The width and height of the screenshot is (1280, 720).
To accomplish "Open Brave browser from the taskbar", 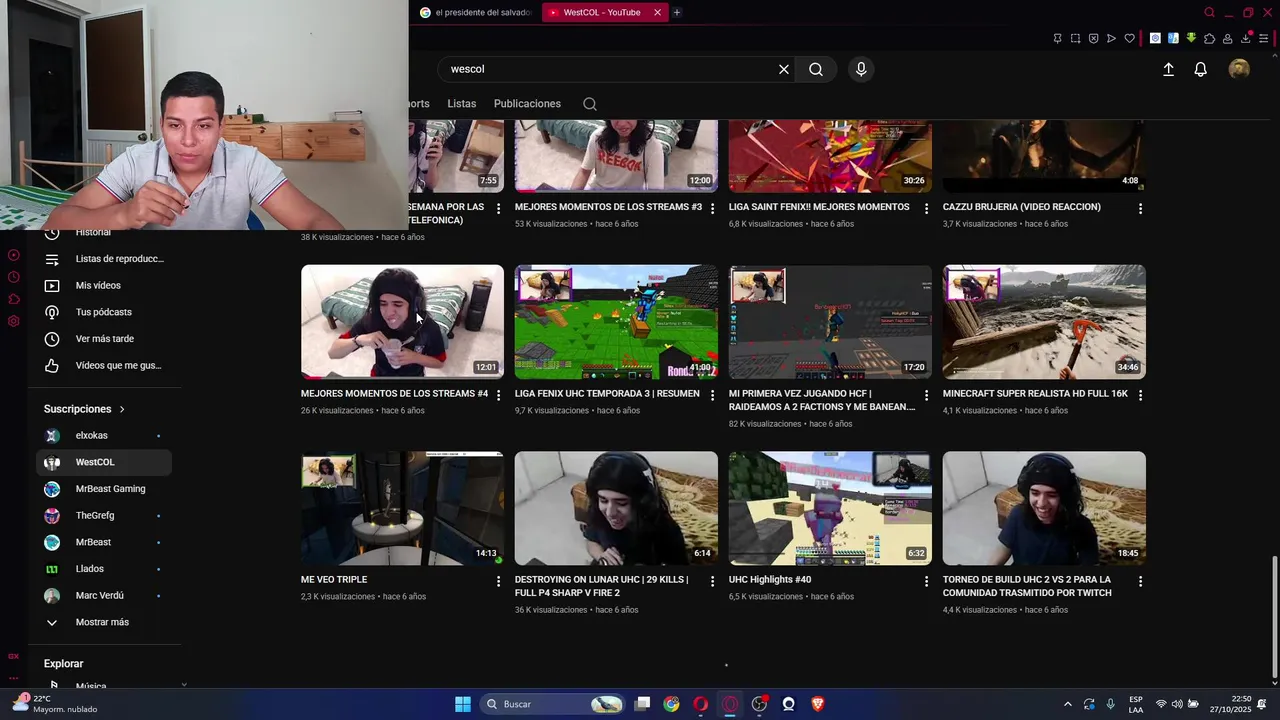I will pyautogui.click(x=817, y=704).
